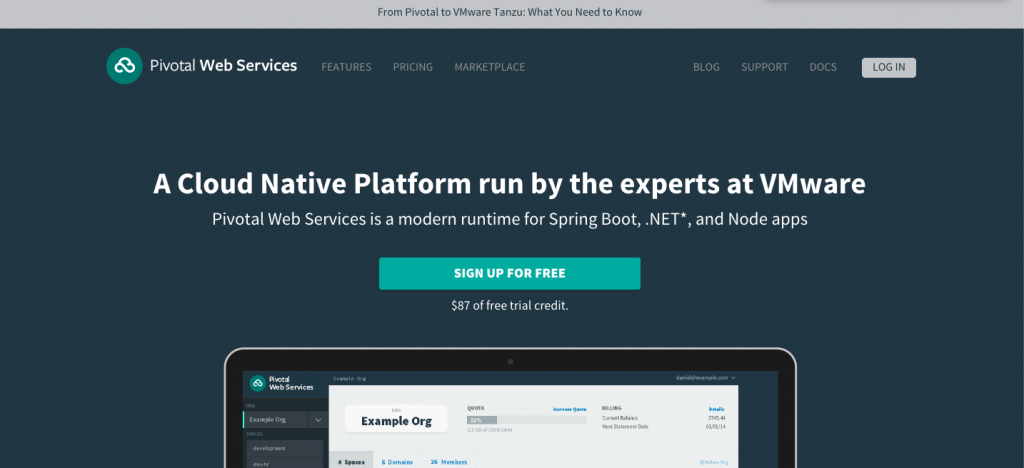Click the laptop dashboard preview image
This screenshot has height=468, width=1024.
pyautogui.click(x=510, y=408)
